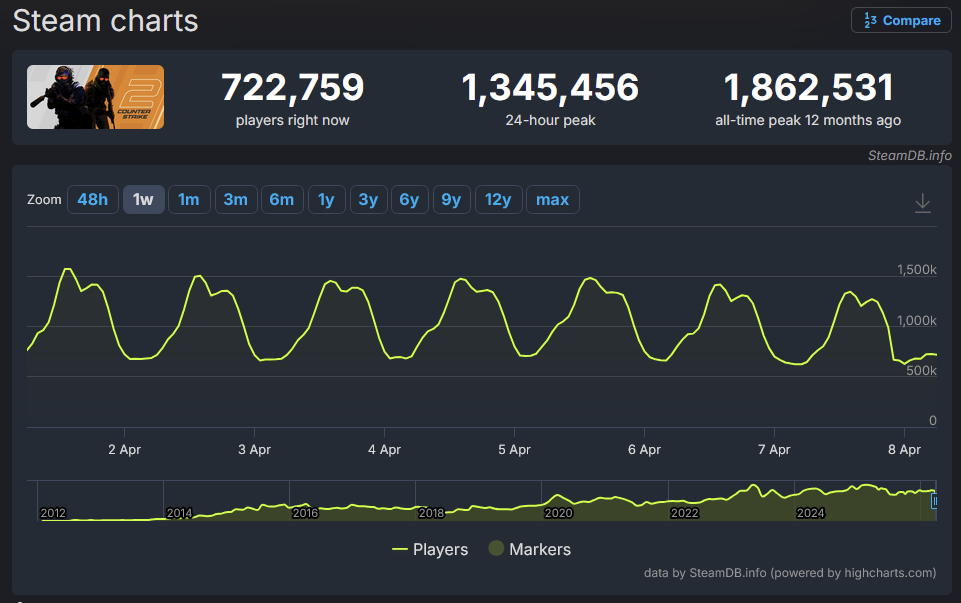Click the Steam charts heading
This screenshot has height=603, width=961.
click(105, 20)
